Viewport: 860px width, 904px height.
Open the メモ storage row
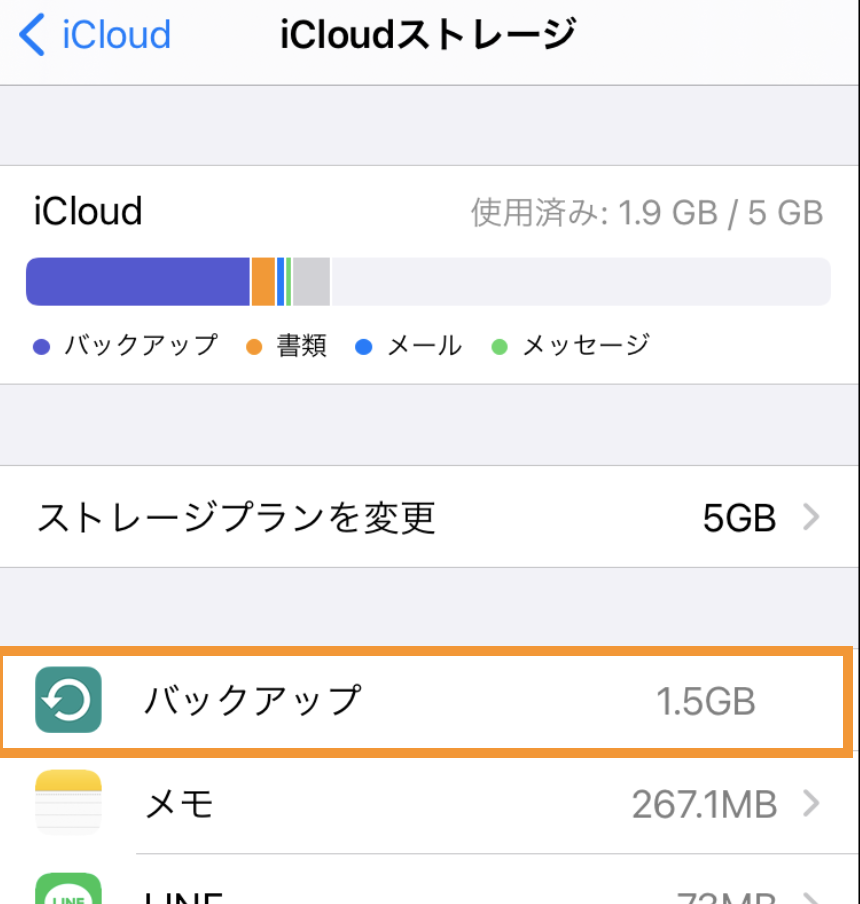click(430, 803)
